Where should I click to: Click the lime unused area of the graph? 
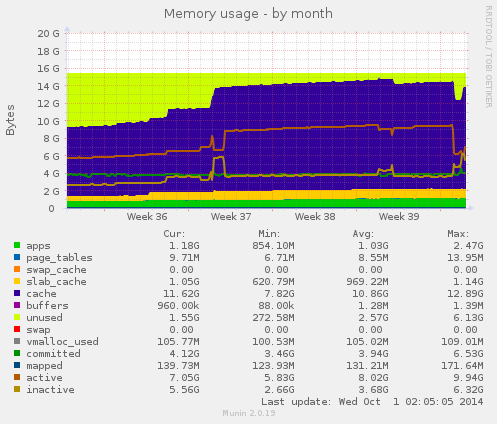click(133, 97)
